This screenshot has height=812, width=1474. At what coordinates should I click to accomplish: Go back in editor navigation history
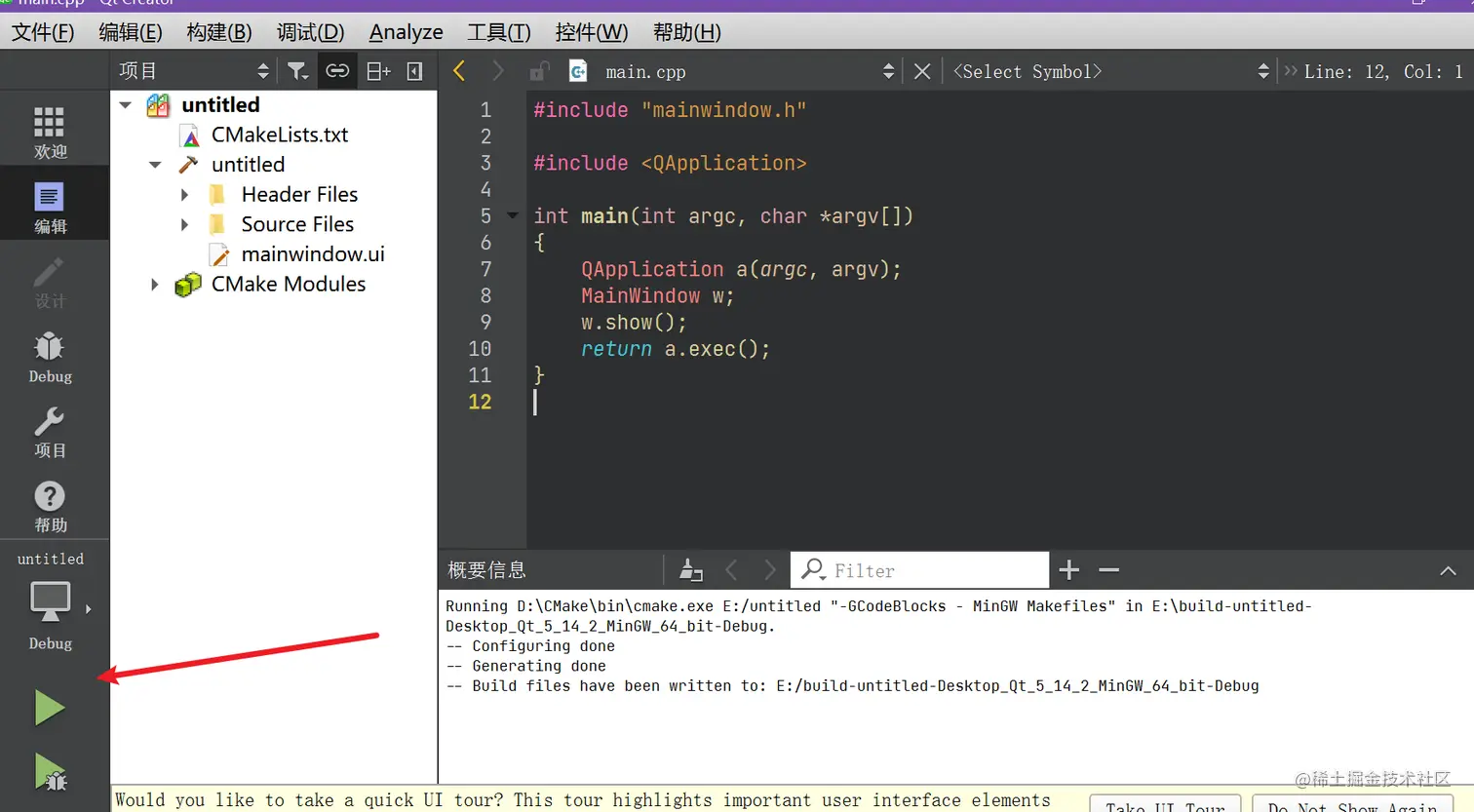[x=459, y=71]
